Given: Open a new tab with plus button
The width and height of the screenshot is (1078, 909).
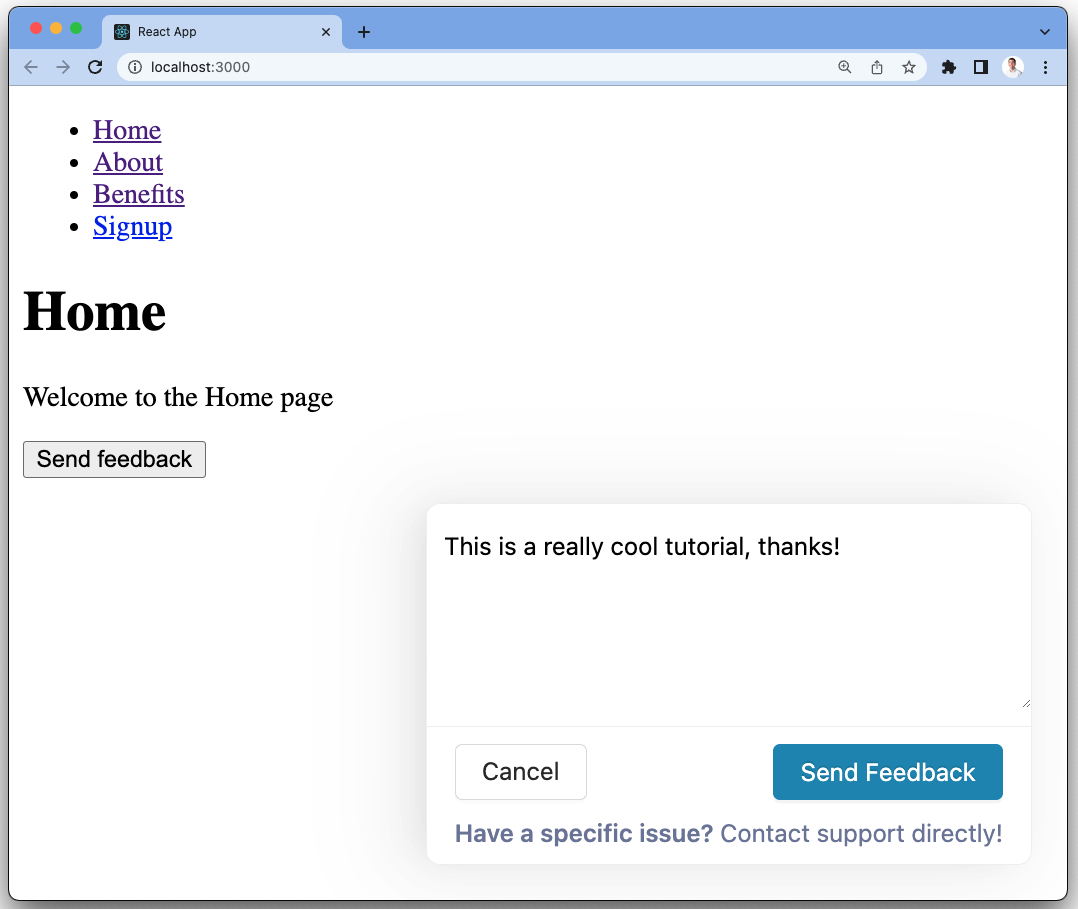Looking at the screenshot, I should coord(364,32).
